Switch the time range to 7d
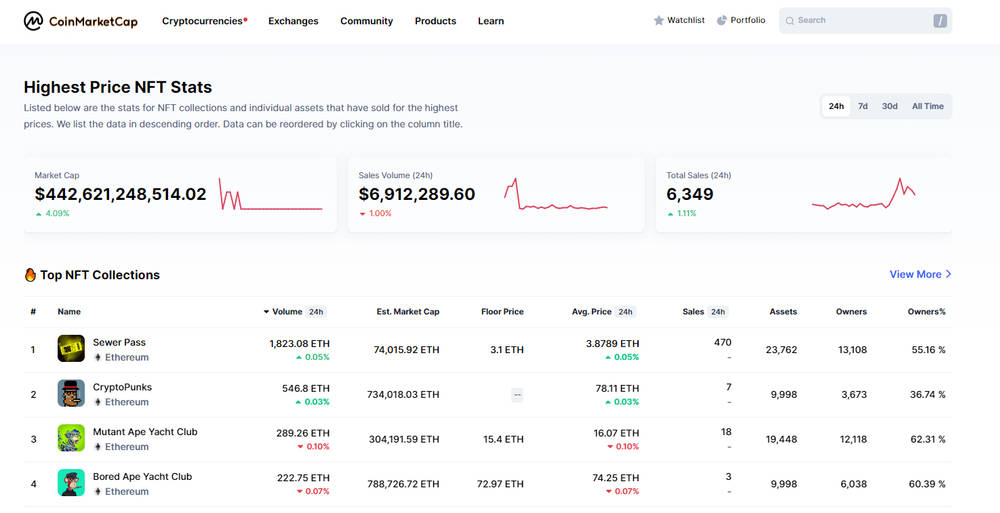This screenshot has width=1000, height=513. pyautogui.click(x=862, y=106)
